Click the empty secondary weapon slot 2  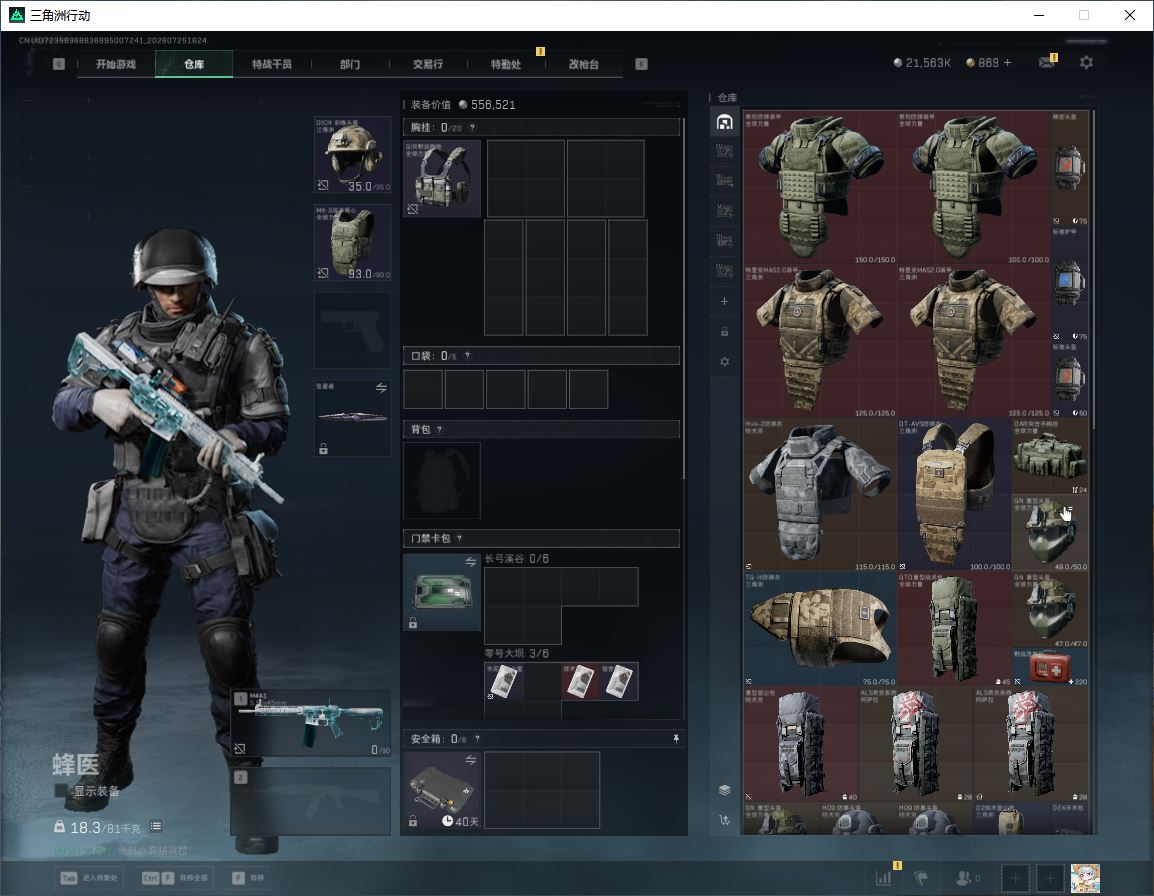tap(311, 800)
